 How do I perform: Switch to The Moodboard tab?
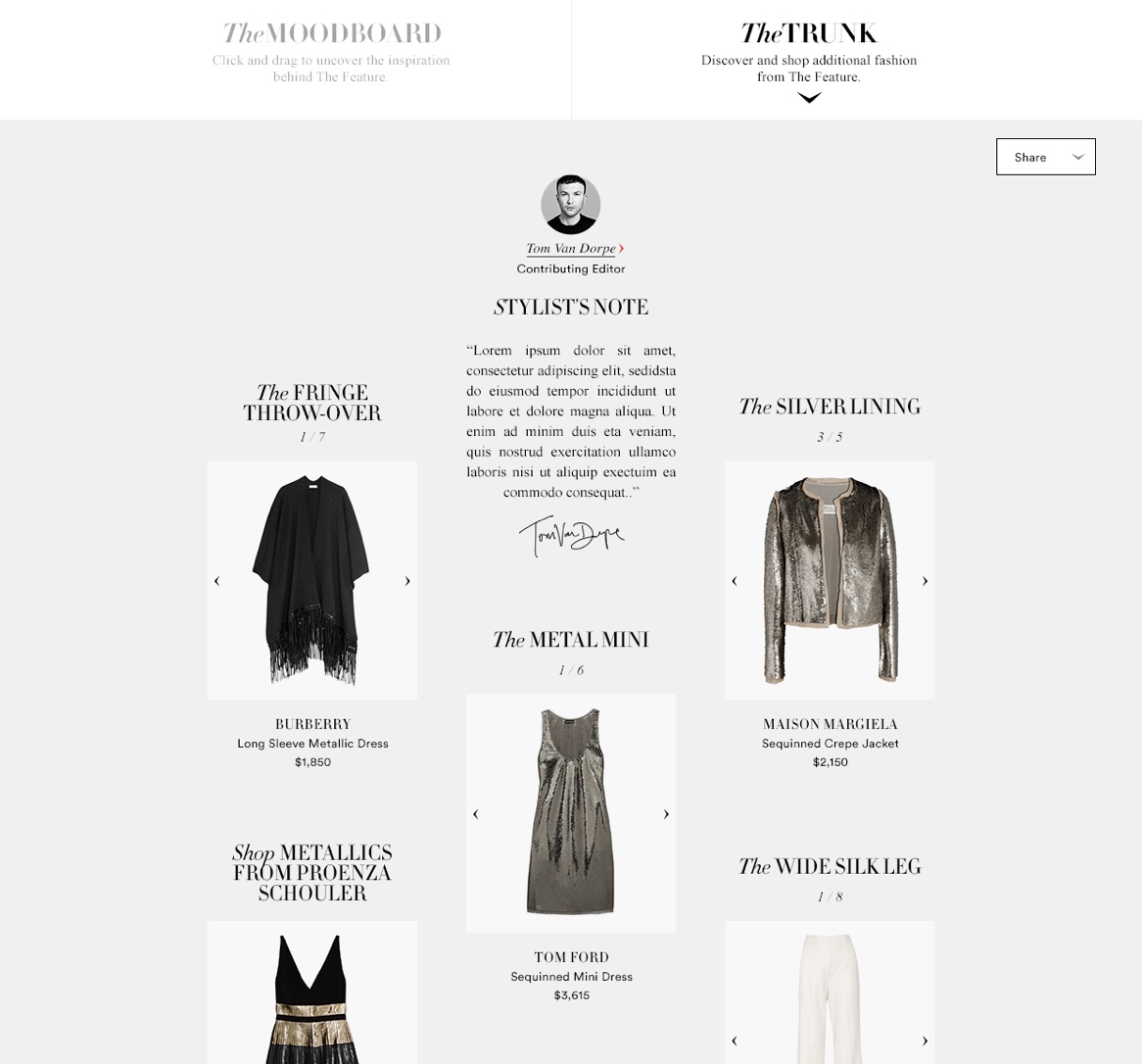click(x=331, y=53)
